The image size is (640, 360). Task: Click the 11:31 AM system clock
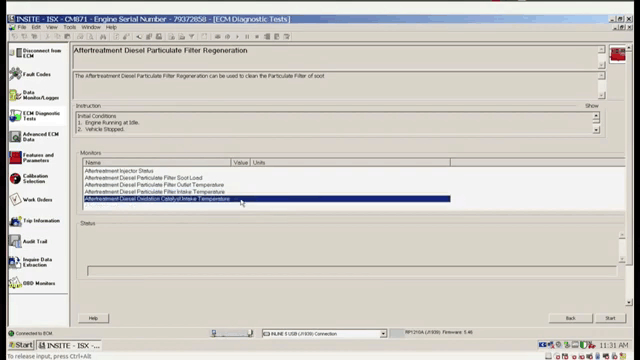613,345
